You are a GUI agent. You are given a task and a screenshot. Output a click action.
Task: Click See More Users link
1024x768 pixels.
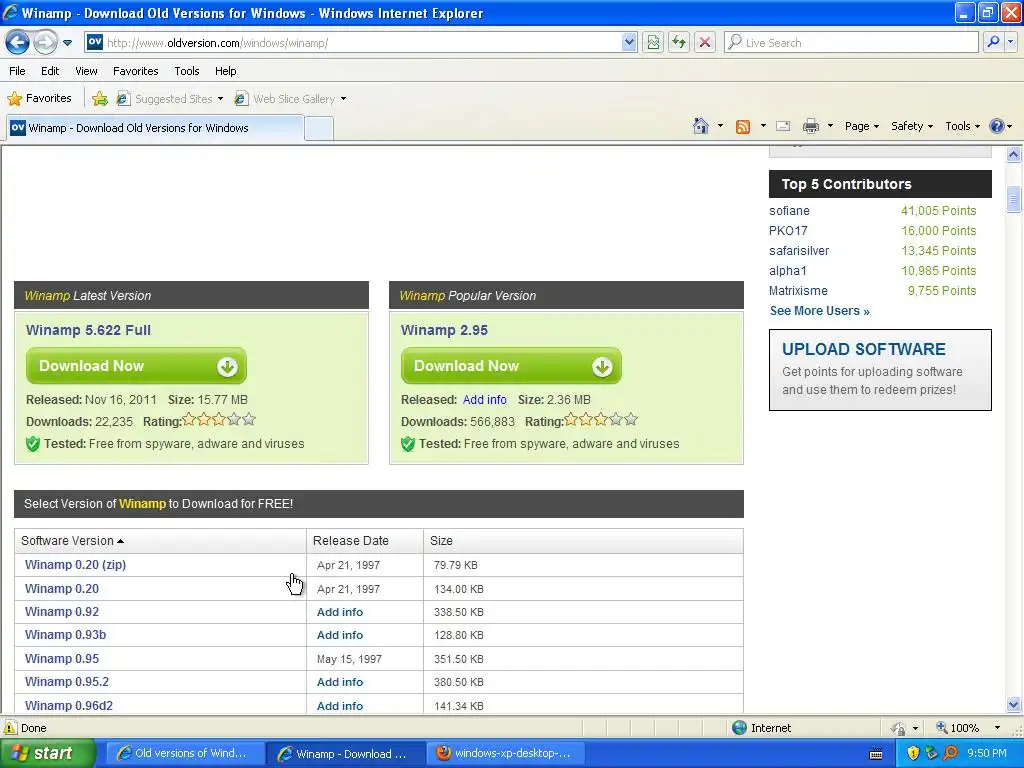coord(820,311)
